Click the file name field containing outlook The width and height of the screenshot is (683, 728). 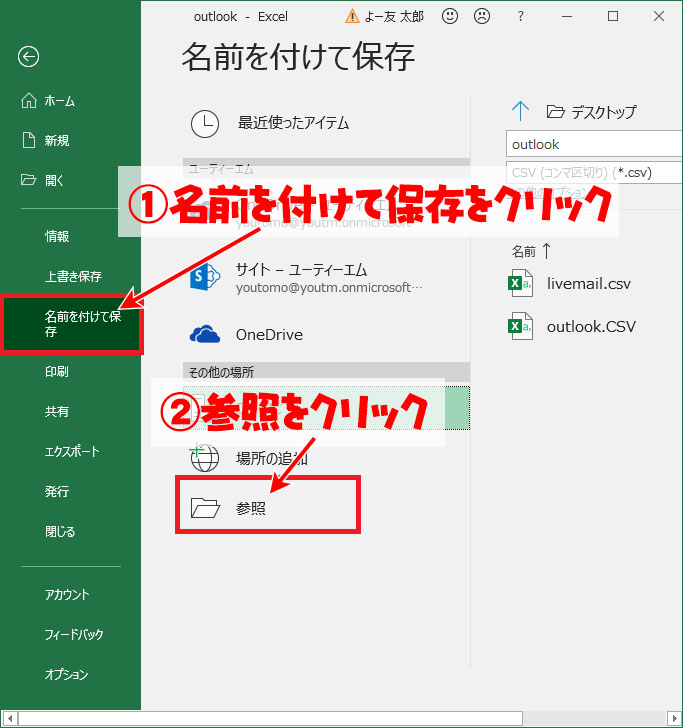[x=594, y=144]
